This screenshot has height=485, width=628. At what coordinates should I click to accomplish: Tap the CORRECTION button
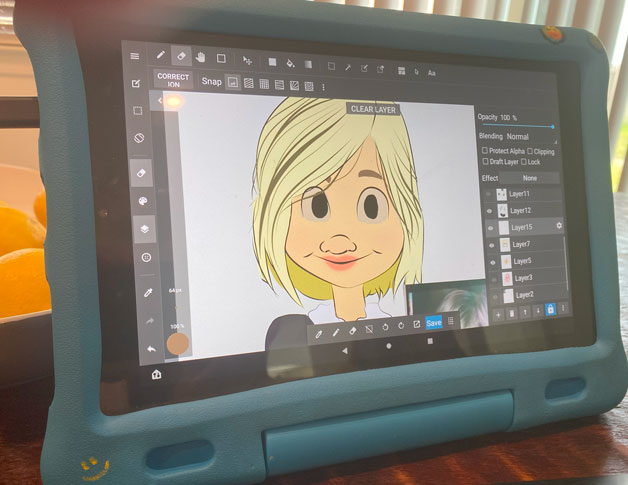173,80
